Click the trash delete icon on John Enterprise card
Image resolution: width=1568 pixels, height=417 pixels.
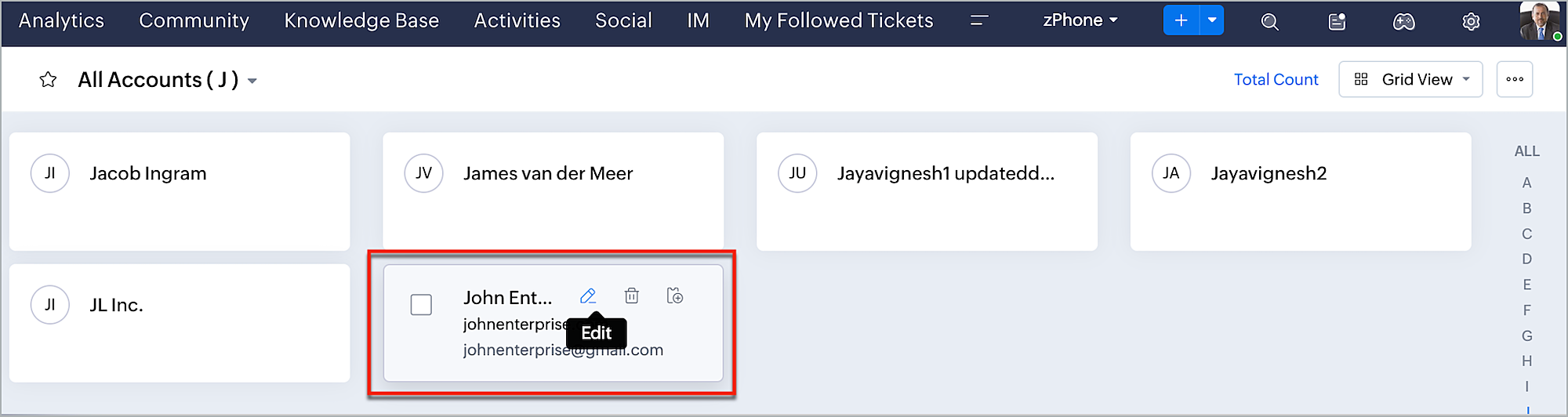tap(632, 296)
